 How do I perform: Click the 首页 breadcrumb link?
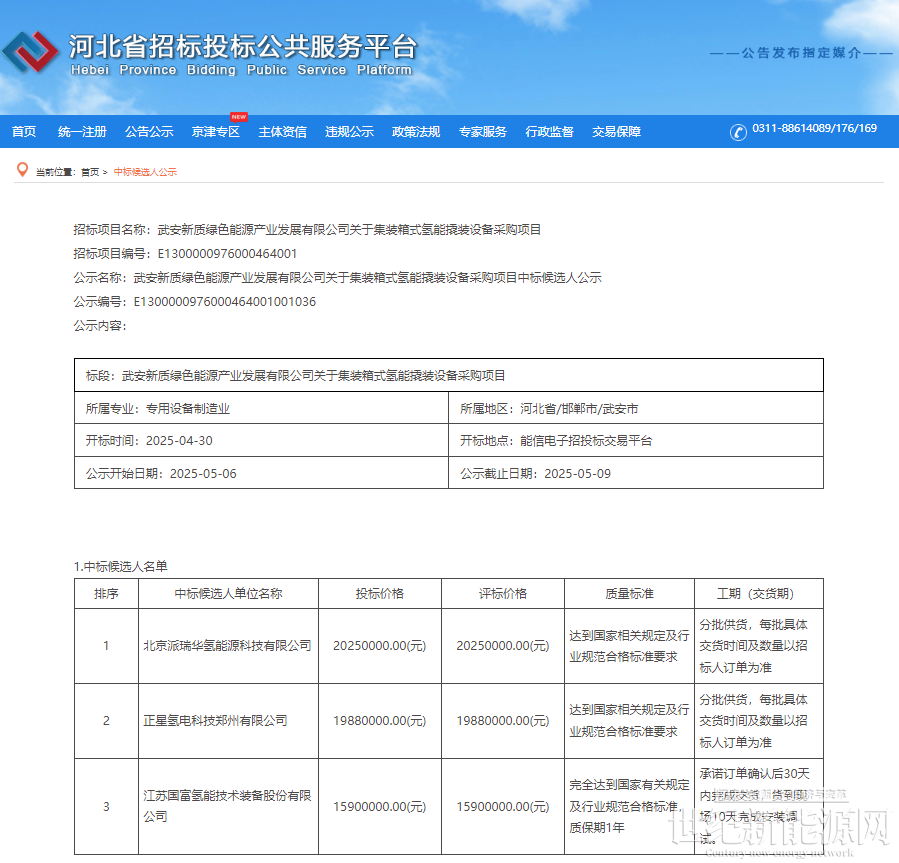coord(90,172)
